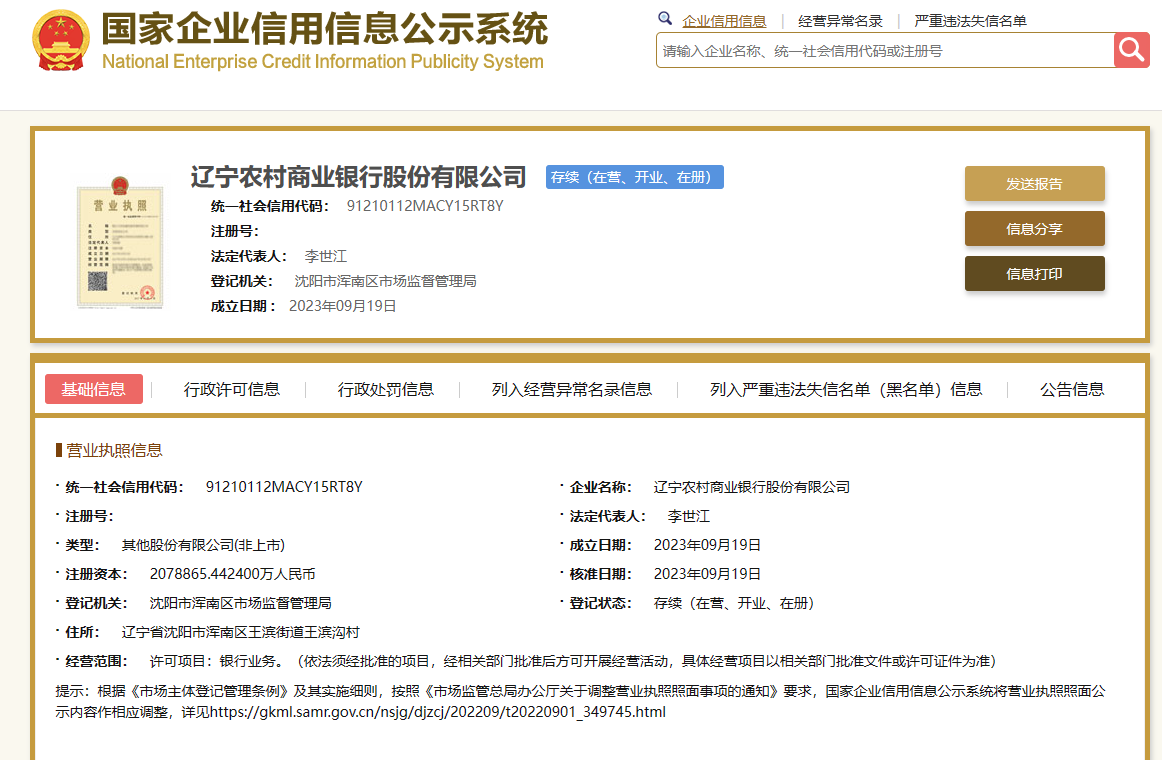
Task: Click the gold search button in the search bar
Action: pos(1131,49)
